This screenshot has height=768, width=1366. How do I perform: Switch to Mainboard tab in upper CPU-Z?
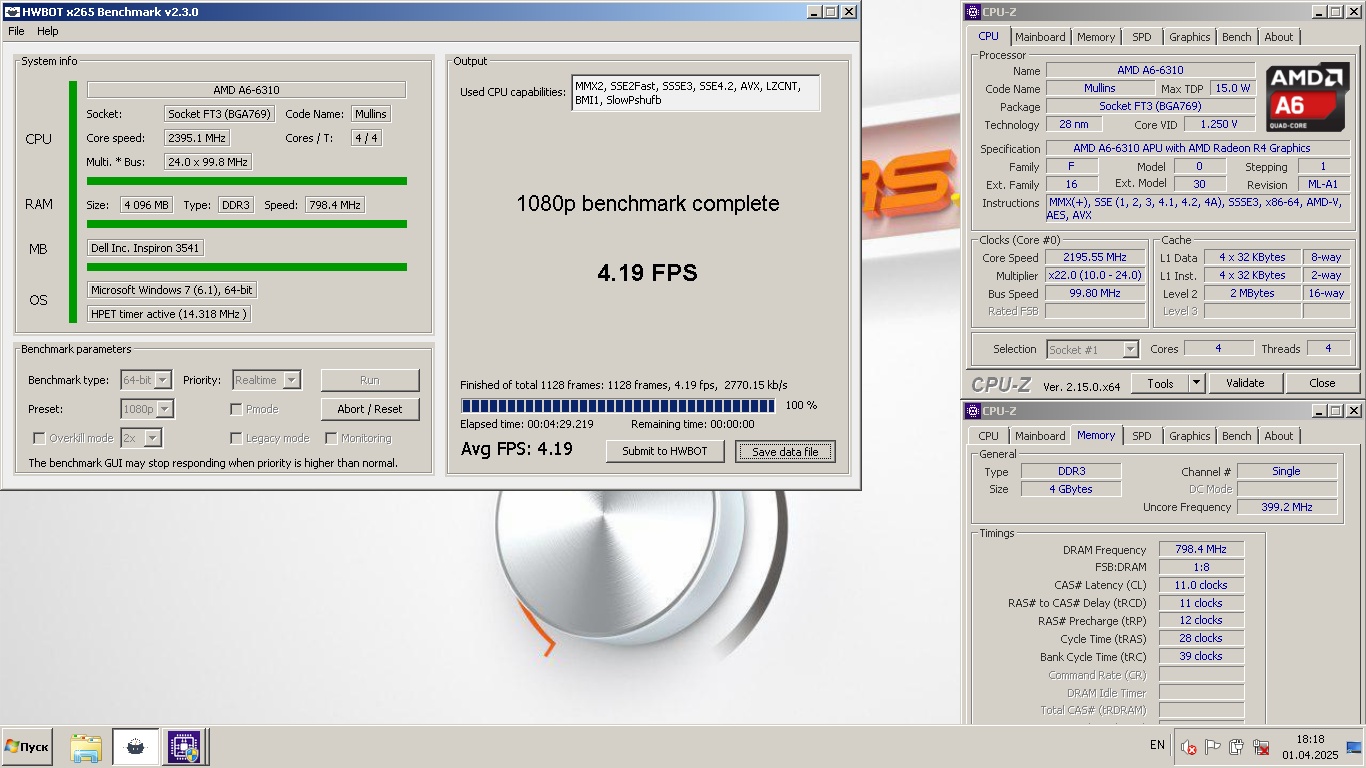click(1040, 37)
